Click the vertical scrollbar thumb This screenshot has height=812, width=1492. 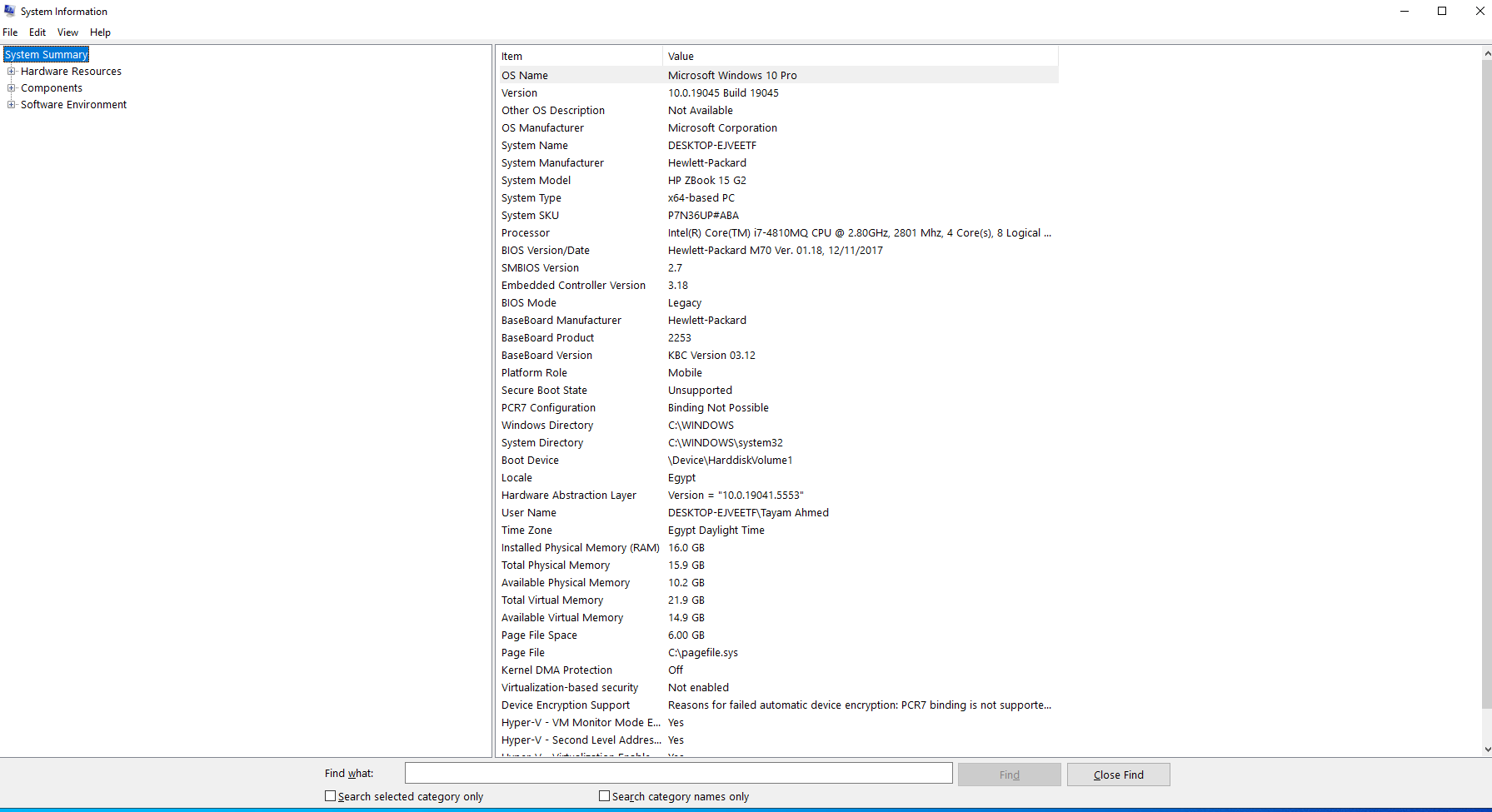1487,385
